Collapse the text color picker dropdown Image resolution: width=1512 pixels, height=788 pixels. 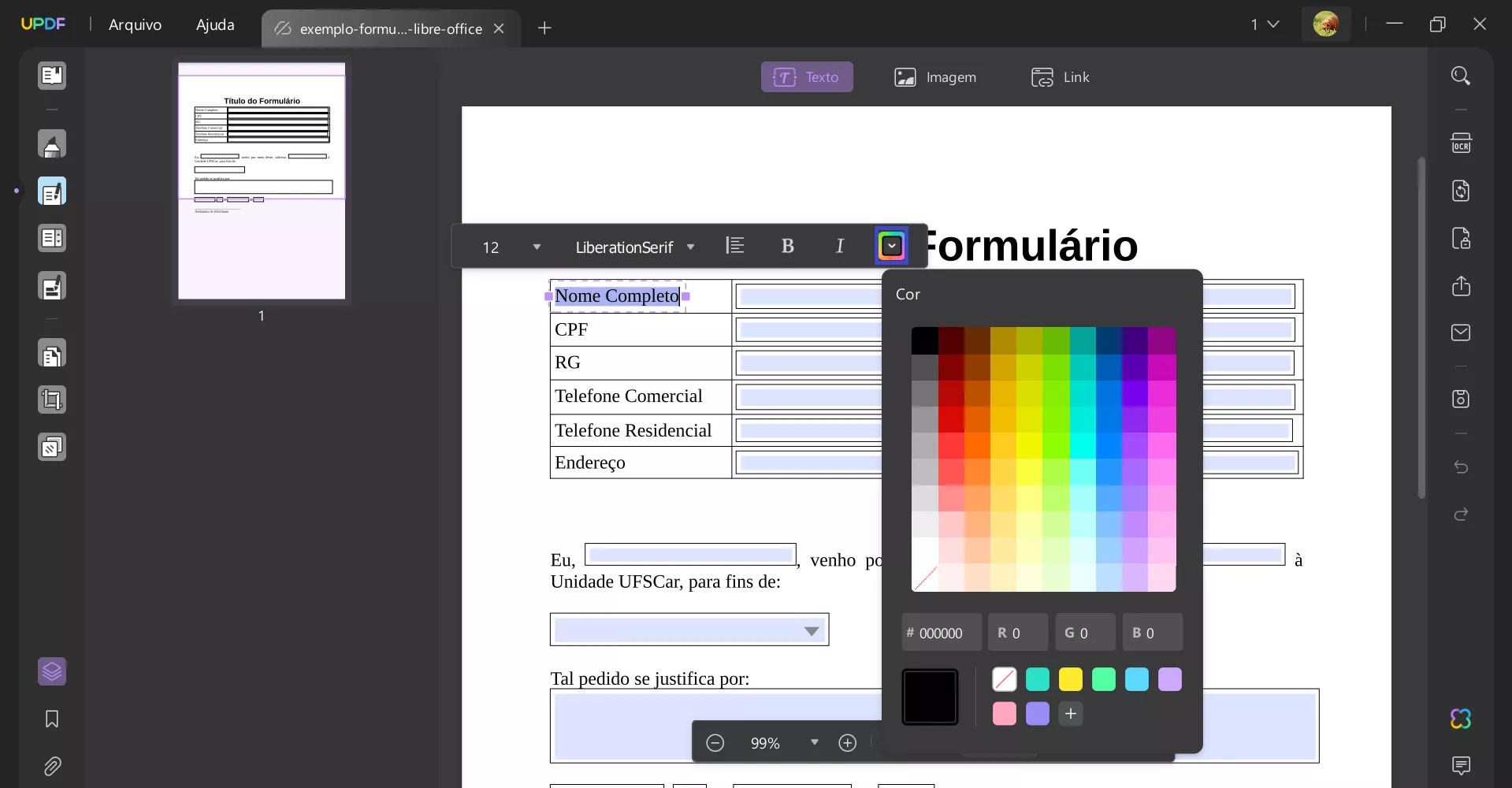(892, 246)
